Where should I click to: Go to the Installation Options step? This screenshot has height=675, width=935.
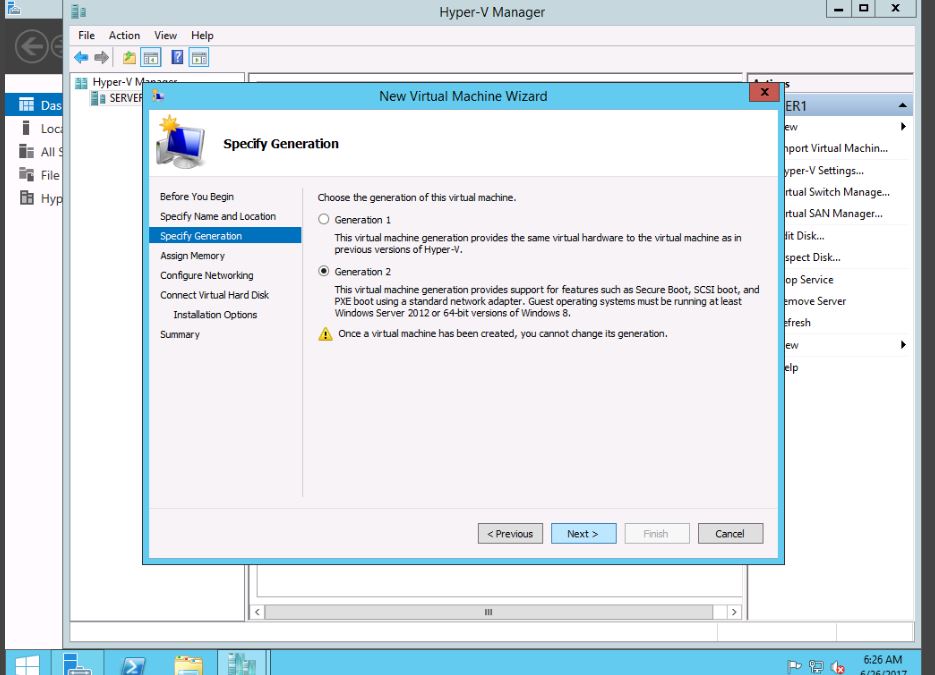[x=215, y=314]
